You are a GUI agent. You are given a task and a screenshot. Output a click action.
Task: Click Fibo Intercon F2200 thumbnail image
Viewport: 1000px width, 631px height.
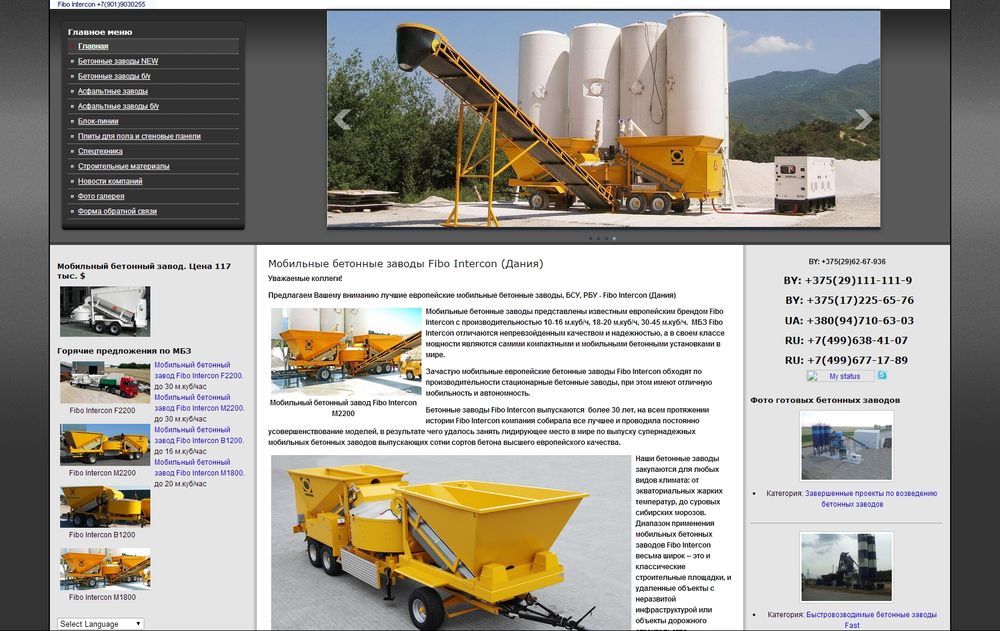pos(105,382)
